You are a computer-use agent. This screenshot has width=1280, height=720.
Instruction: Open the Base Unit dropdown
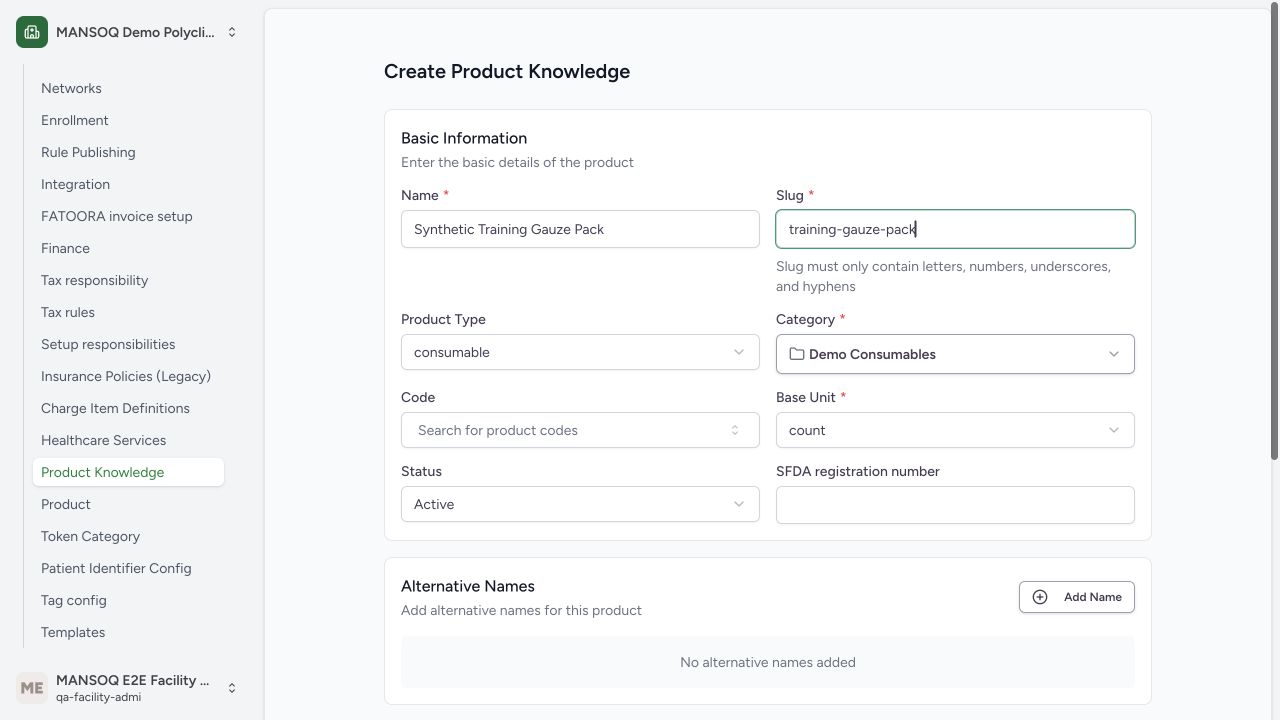coord(955,430)
